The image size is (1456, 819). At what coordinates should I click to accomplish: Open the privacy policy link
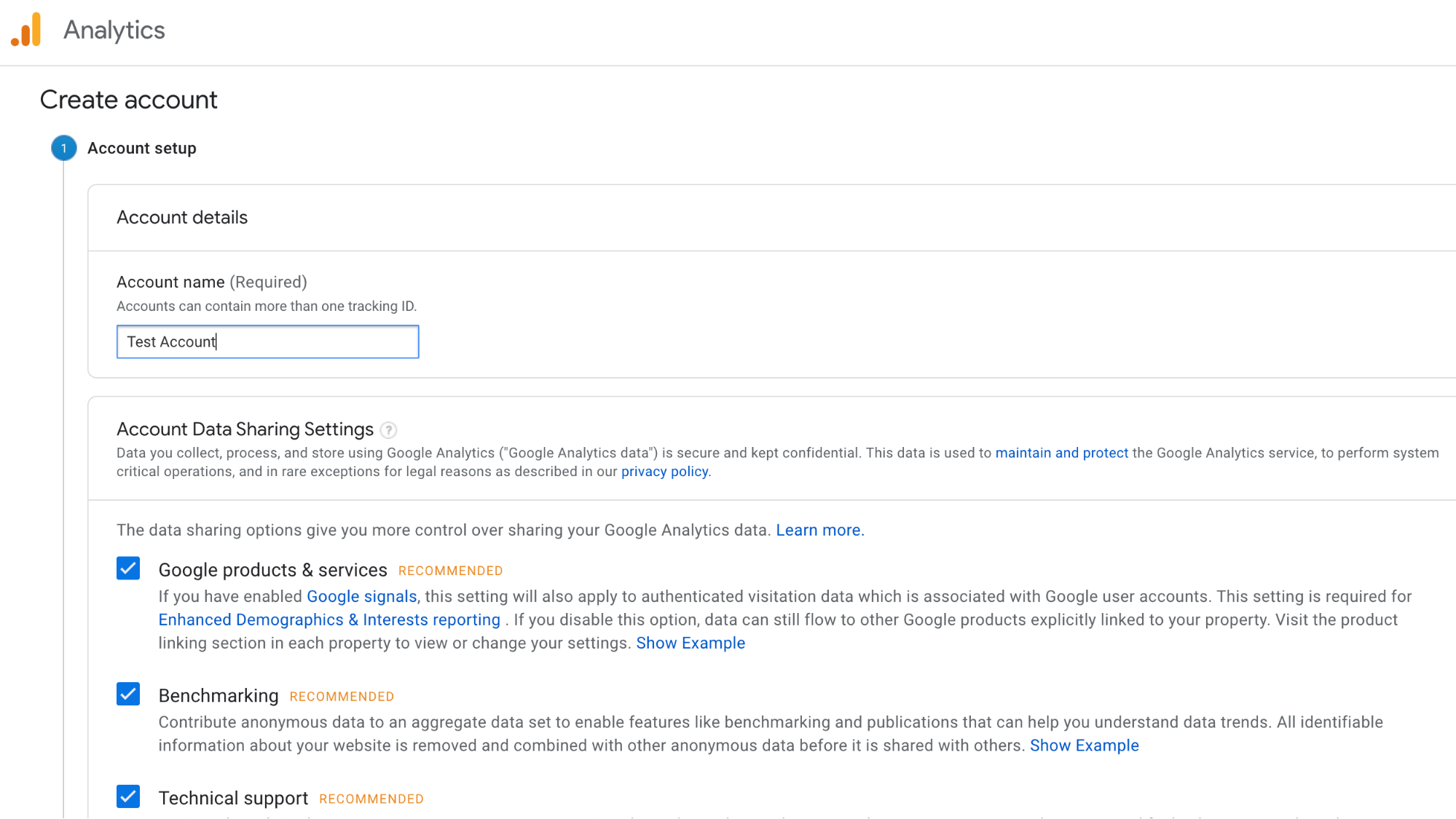pyautogui.click(x=664, y=472)
